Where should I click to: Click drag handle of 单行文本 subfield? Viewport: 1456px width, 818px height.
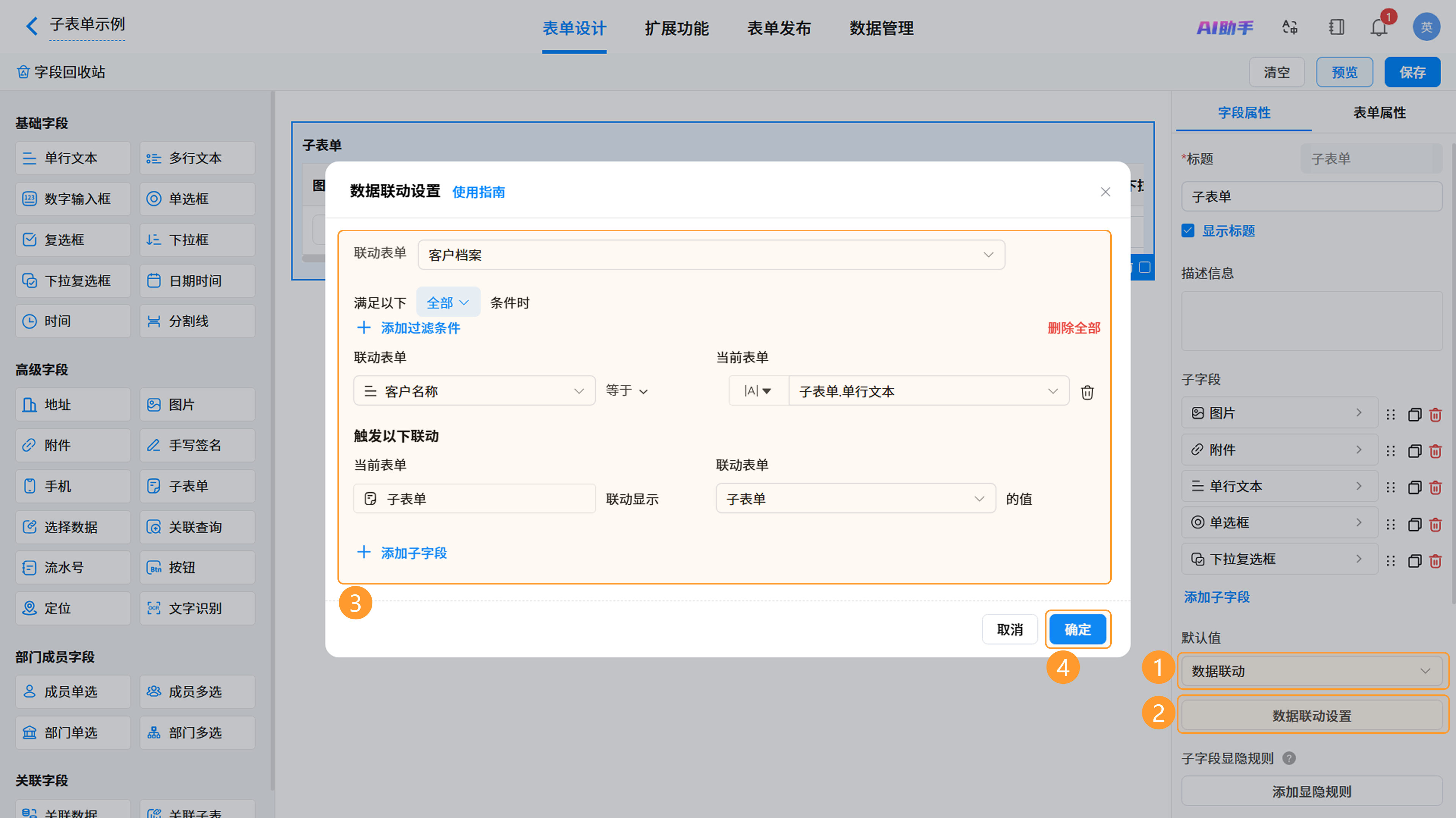pyautogui.click(x=1390, y=487)
